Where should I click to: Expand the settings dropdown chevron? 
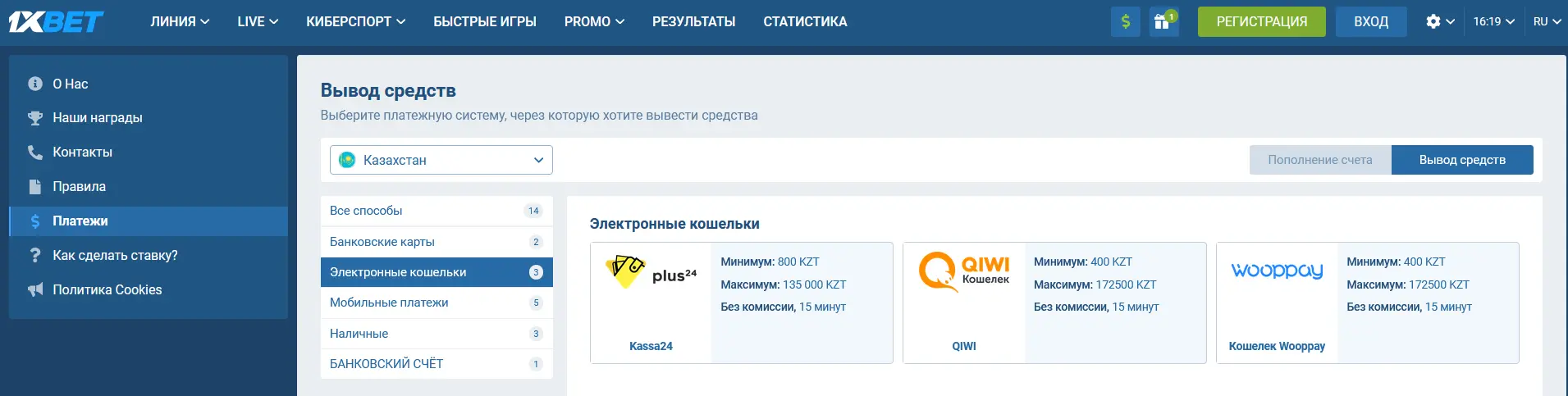point(1451,22)
